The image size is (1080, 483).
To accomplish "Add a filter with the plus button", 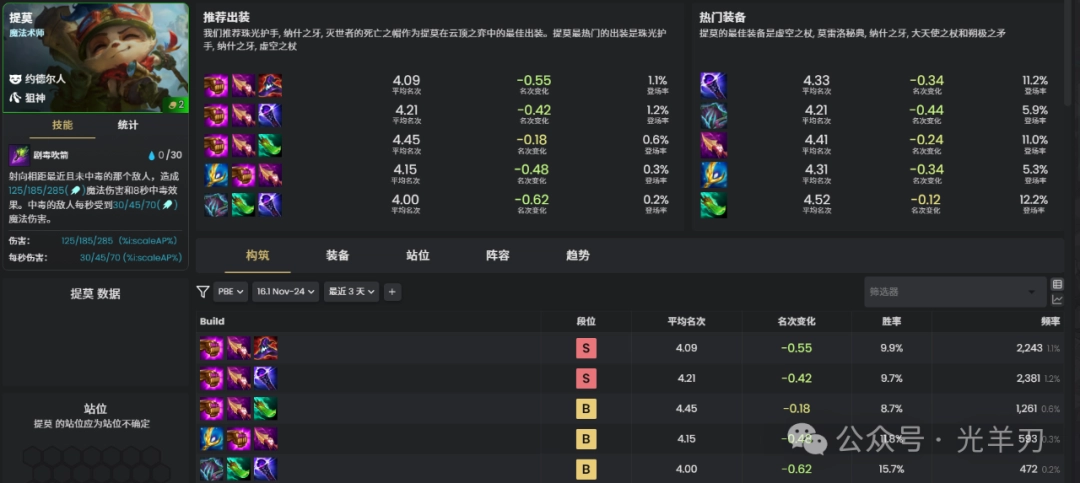I will coord(392,292).
